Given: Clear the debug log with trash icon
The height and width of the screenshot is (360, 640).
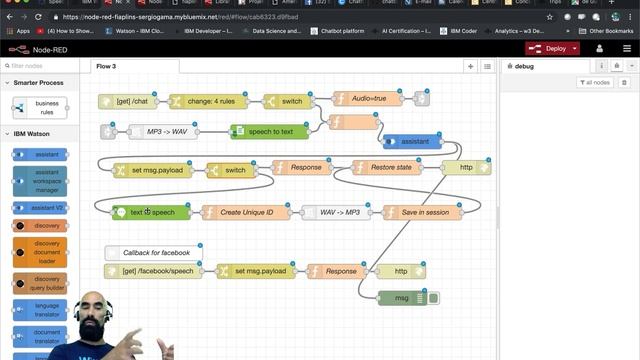Looking at the screenshot, I should [x=624, y=82].
